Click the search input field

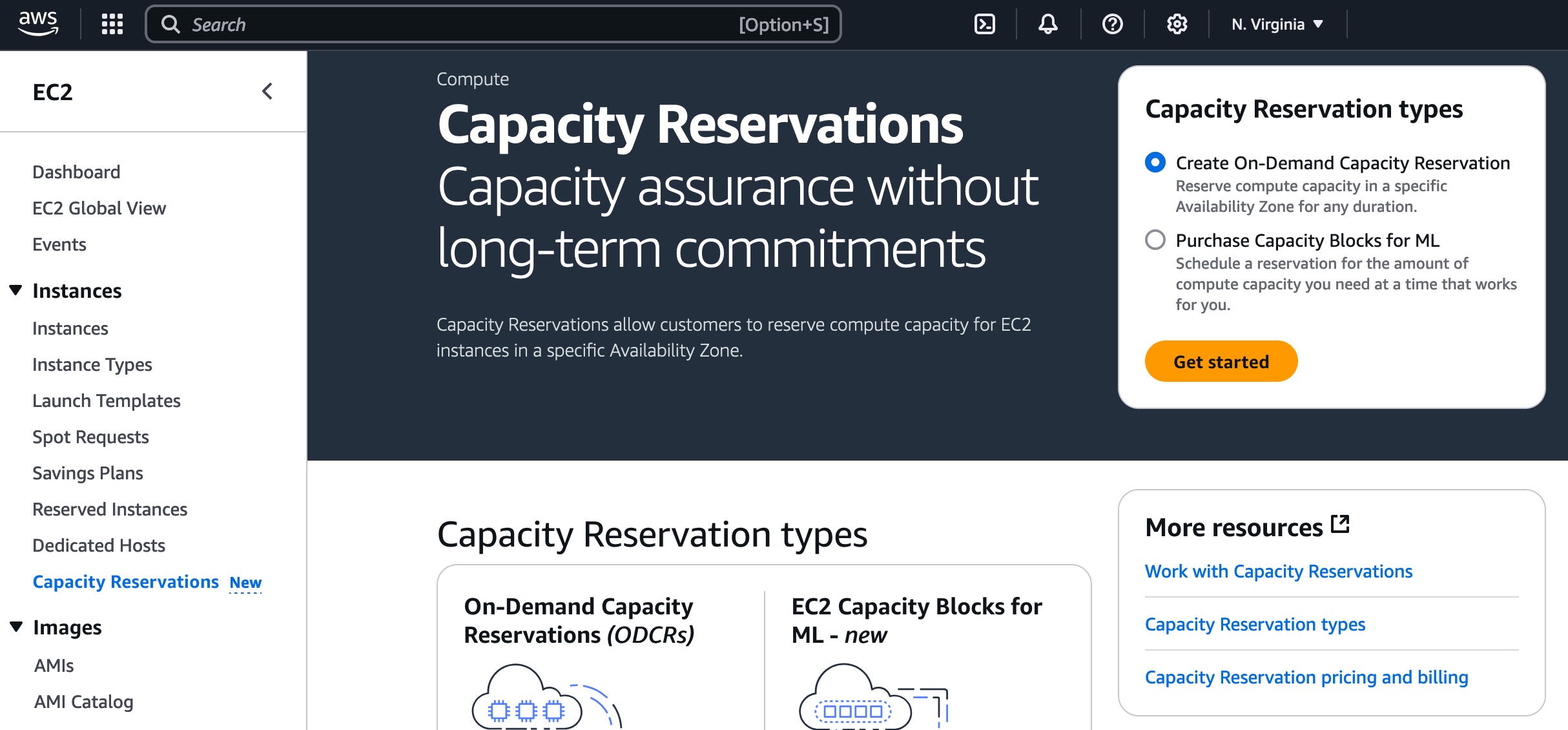[452, 24]
